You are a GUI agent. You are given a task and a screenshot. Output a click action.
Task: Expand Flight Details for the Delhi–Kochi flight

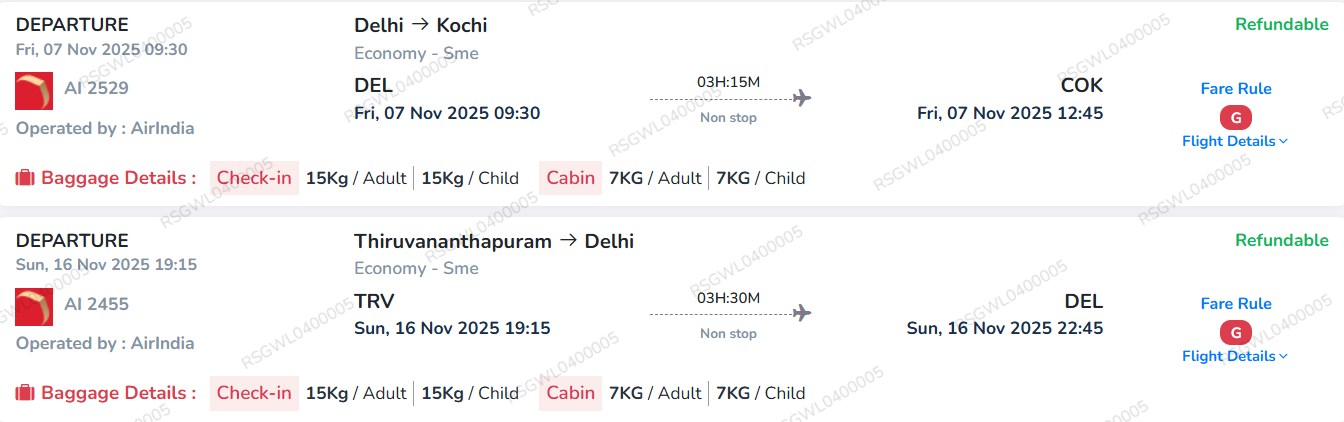[x=1235, y=141]
